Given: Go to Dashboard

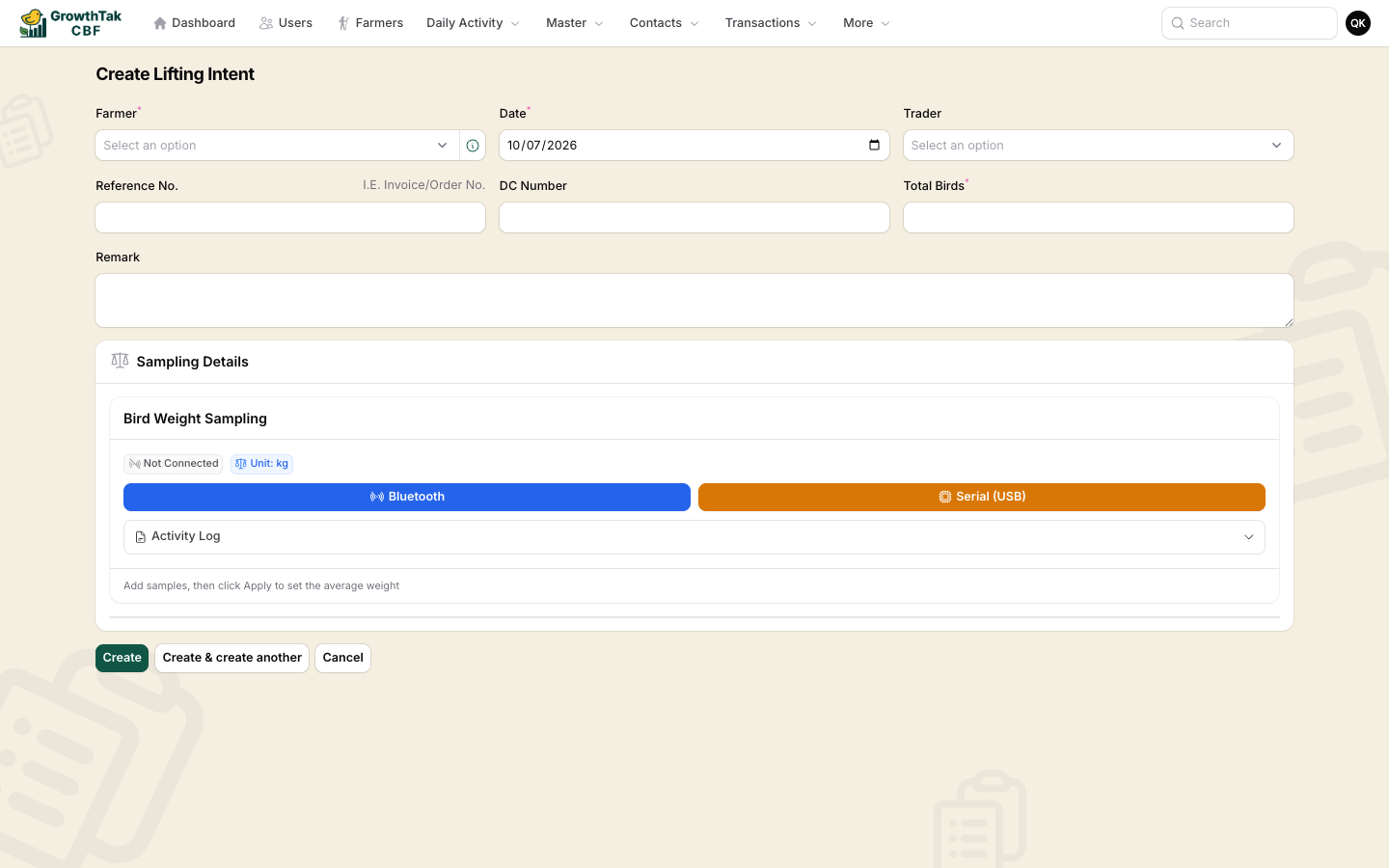Looking at the screenshot, I should tap(194, 23).
